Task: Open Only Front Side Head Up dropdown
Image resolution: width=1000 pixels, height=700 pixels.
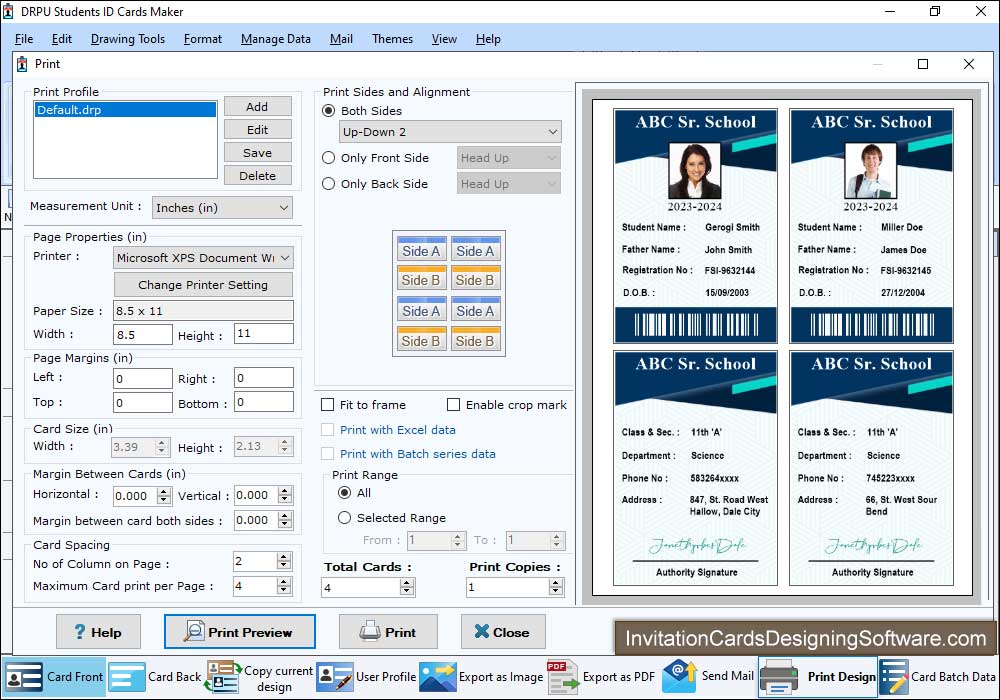Action: pyautogui.click(x=509, y=157)
